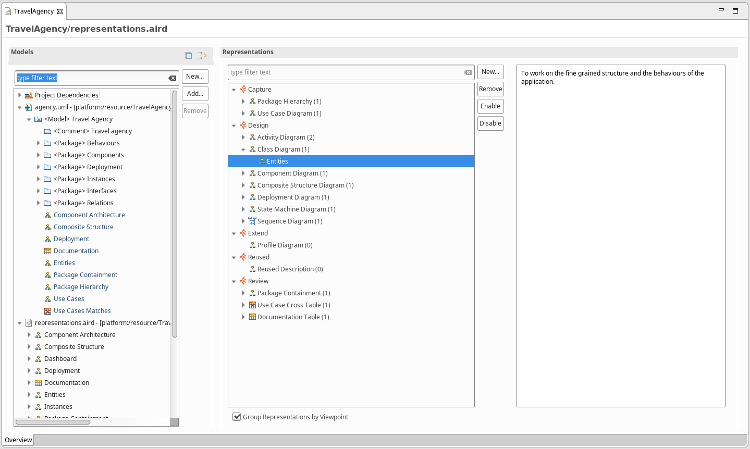
Task: Click the Model Travel Agency icon
Action: 38,119
